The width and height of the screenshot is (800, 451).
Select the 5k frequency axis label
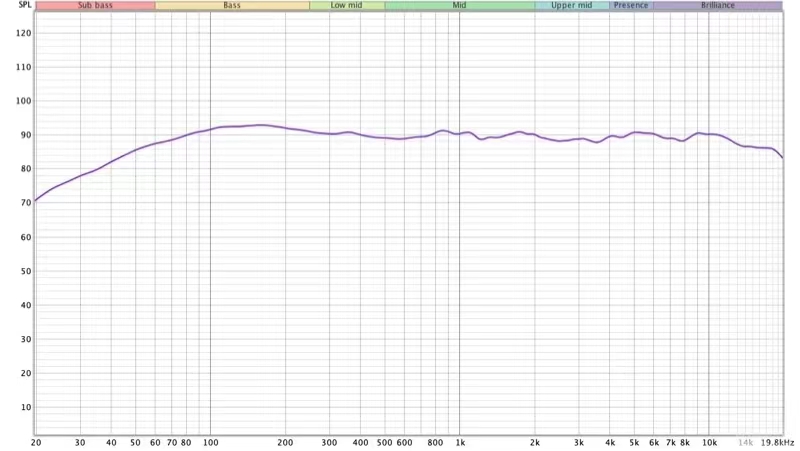tap(634, 441)
